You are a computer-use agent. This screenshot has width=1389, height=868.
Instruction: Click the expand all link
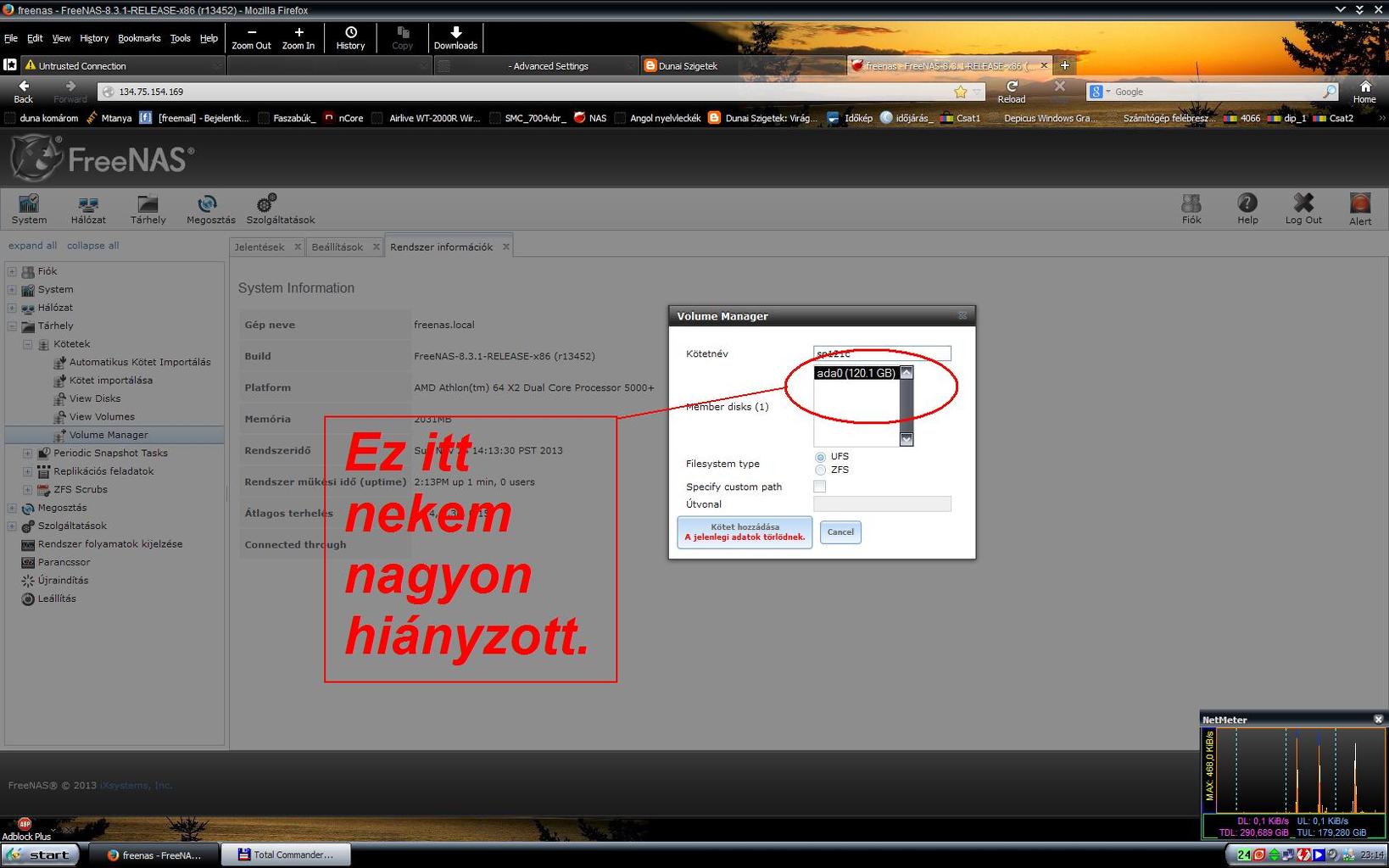pyautogui.click(x=32, y=246)
